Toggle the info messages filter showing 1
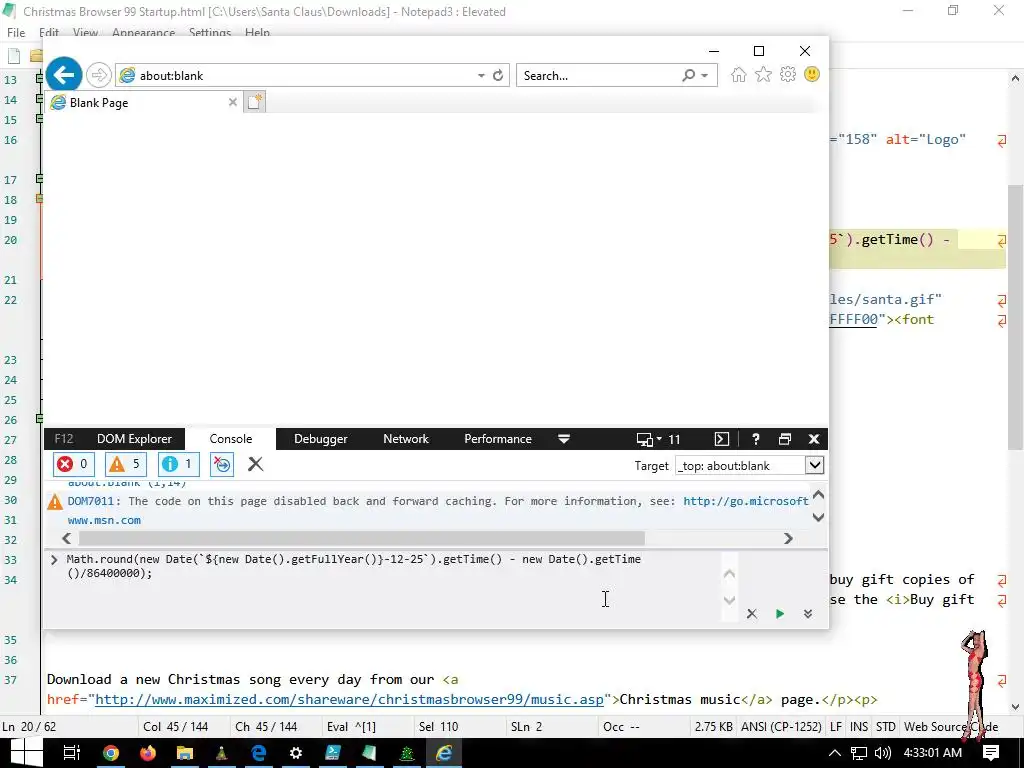This screenshot has width=1024, height=768. [x=178, y=464]
